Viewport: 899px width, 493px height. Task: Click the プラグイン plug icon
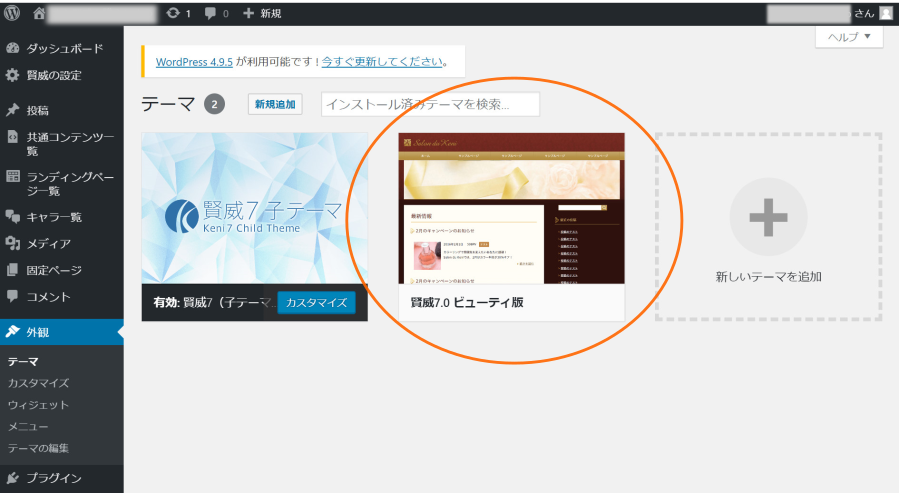[13, 478]
